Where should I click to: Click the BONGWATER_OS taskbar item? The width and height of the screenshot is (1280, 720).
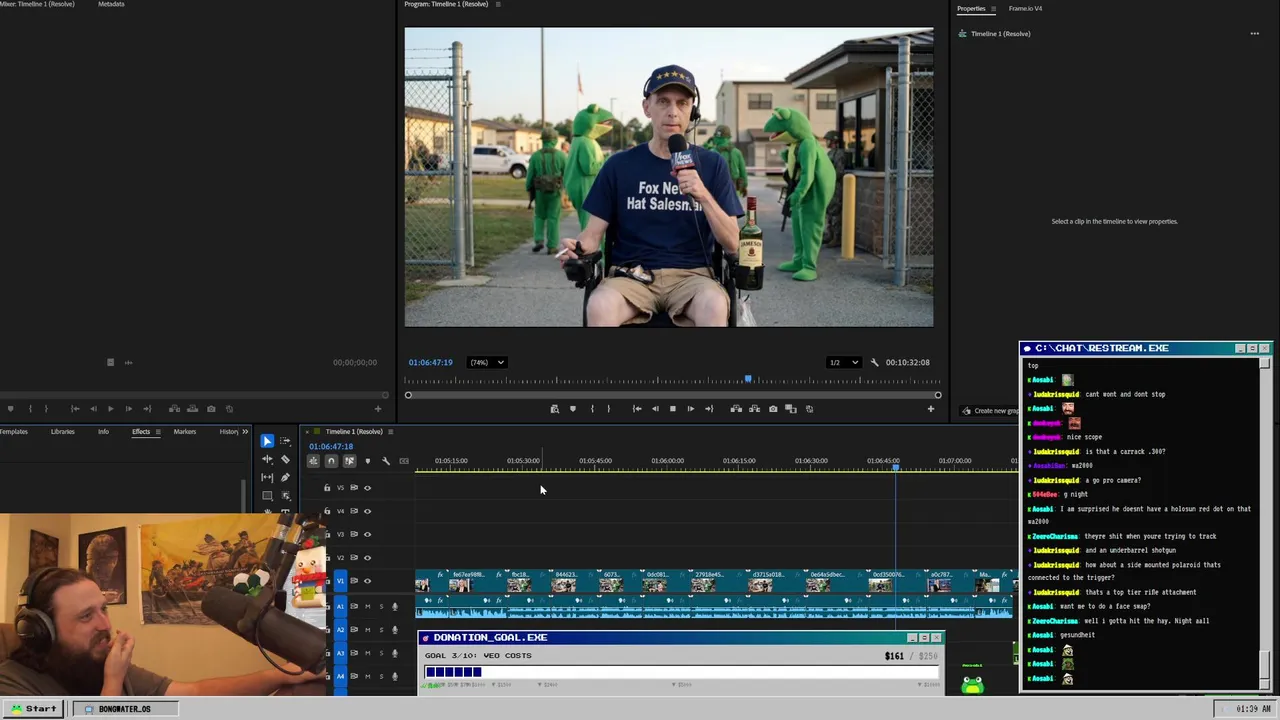(125, 708)
